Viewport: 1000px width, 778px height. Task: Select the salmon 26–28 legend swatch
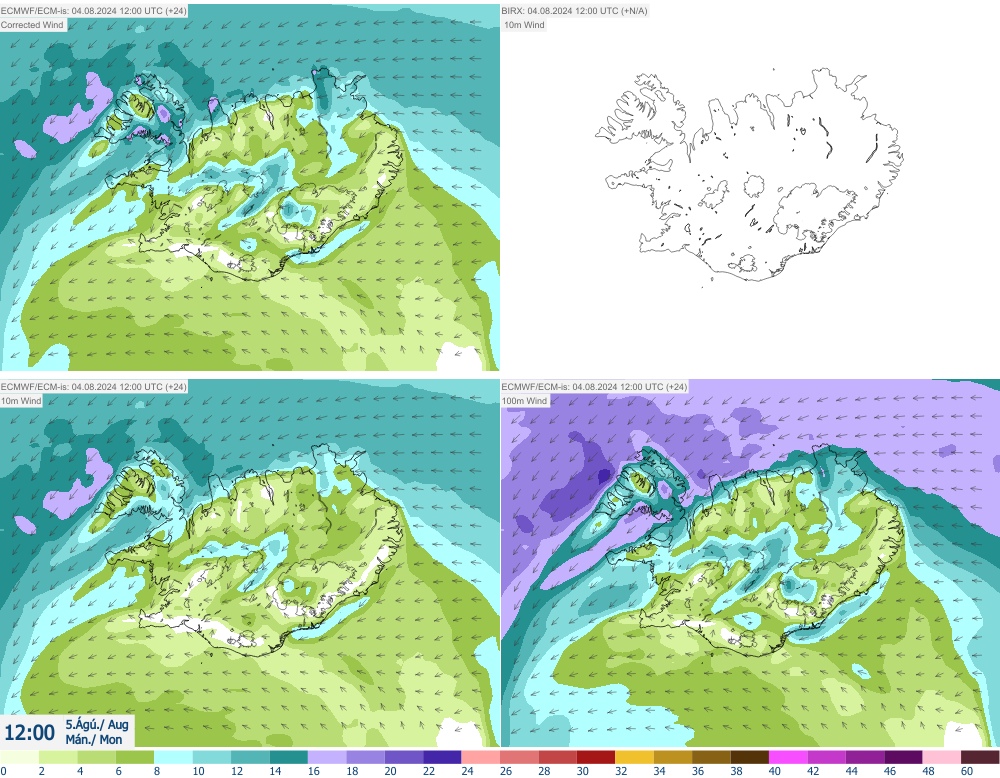point(519,757)
